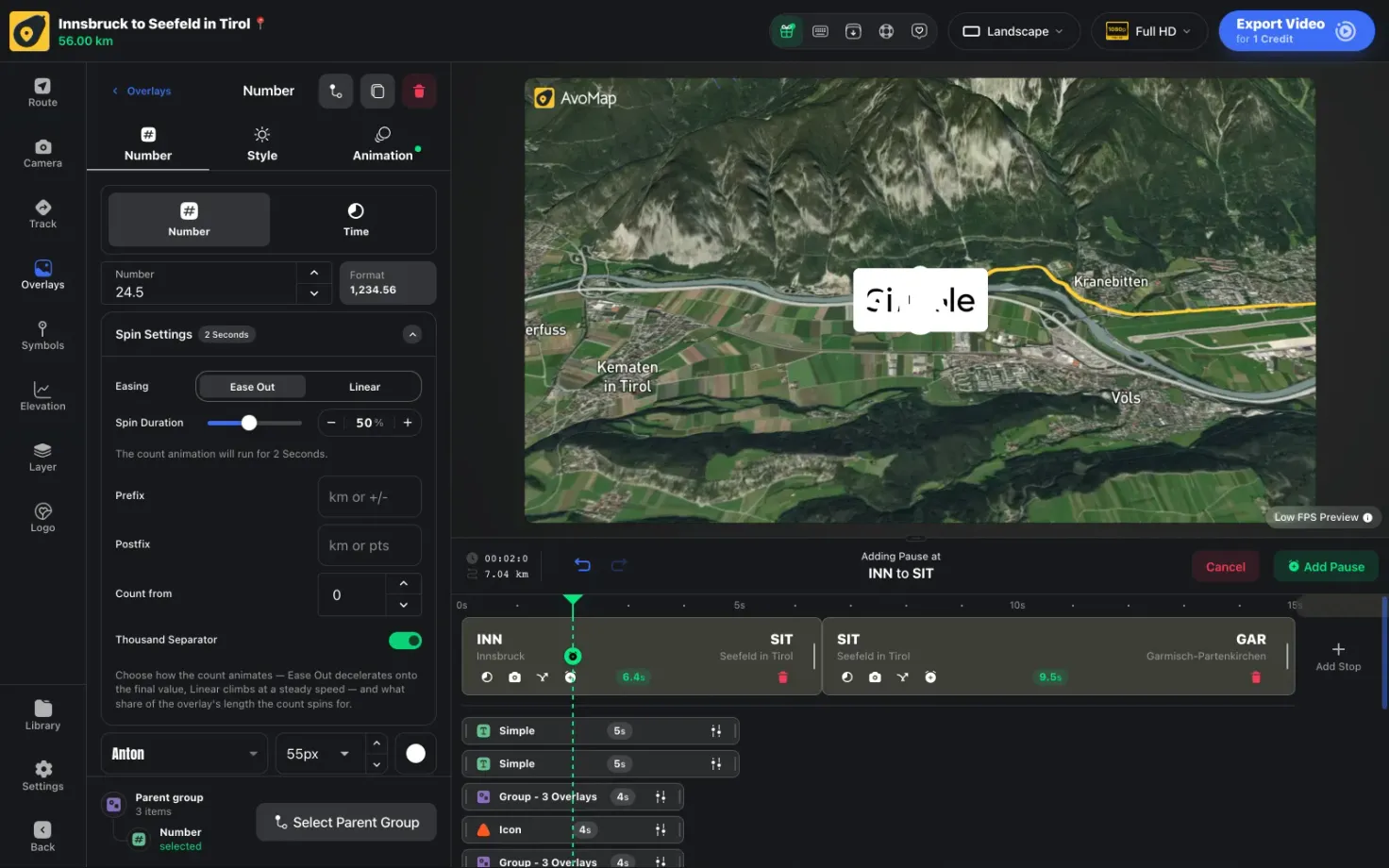Duplicate the Number overlay
This screenshot has height=868, width=1389.
[377, 92]
